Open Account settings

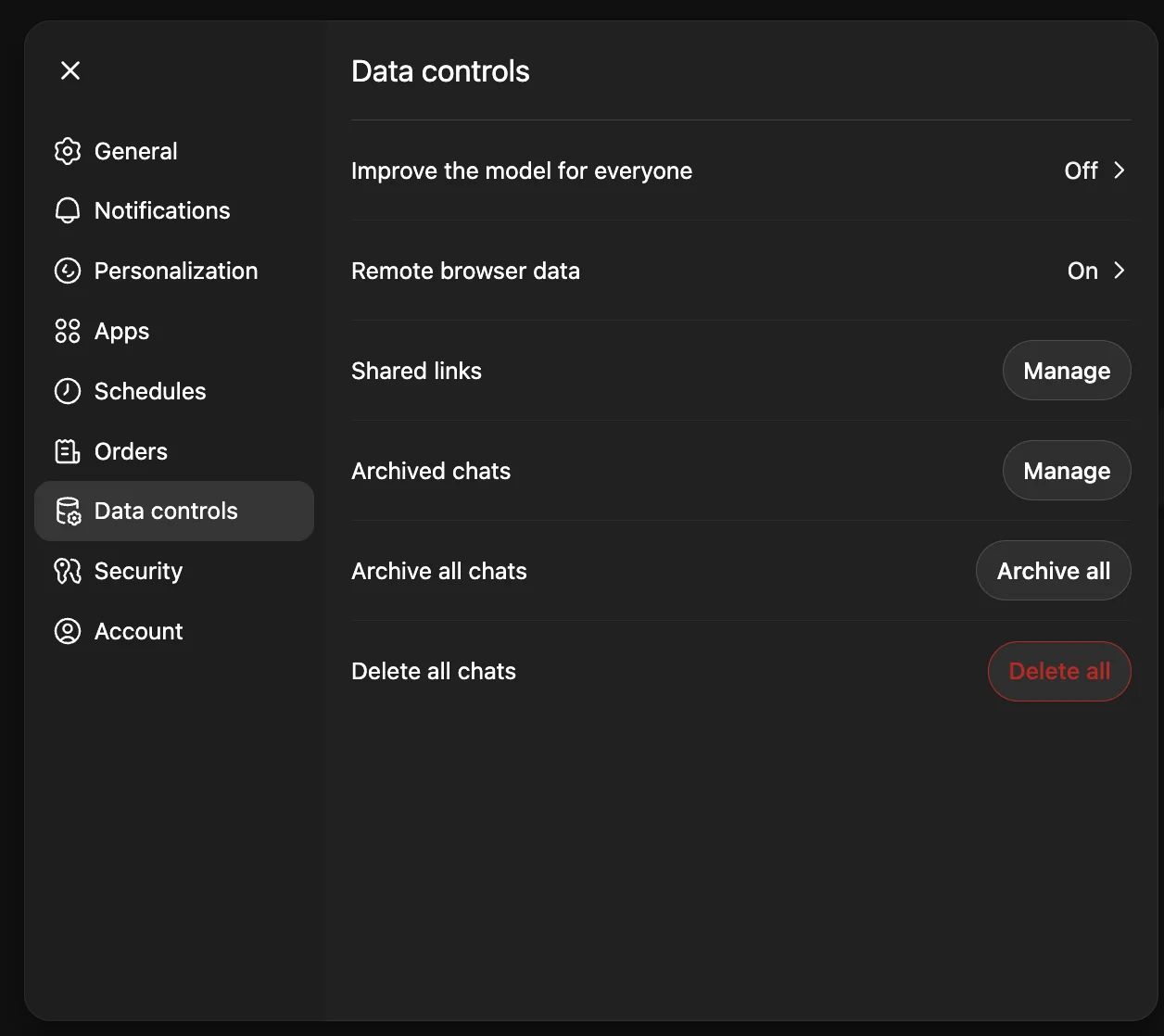point(174,631)
